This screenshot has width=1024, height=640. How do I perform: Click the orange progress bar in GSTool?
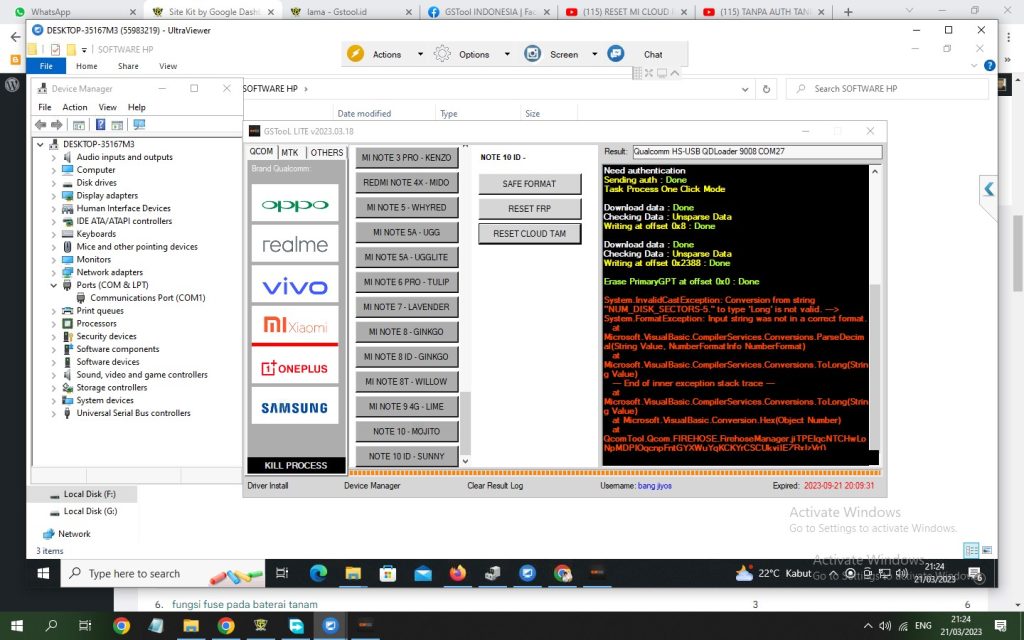(x=615, y=472)
